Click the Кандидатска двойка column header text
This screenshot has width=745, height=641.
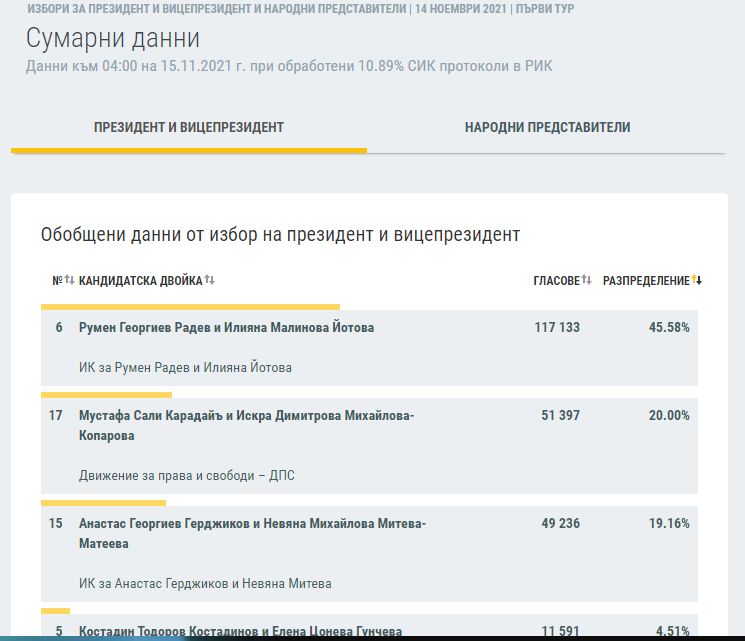[x=140, y=281]
